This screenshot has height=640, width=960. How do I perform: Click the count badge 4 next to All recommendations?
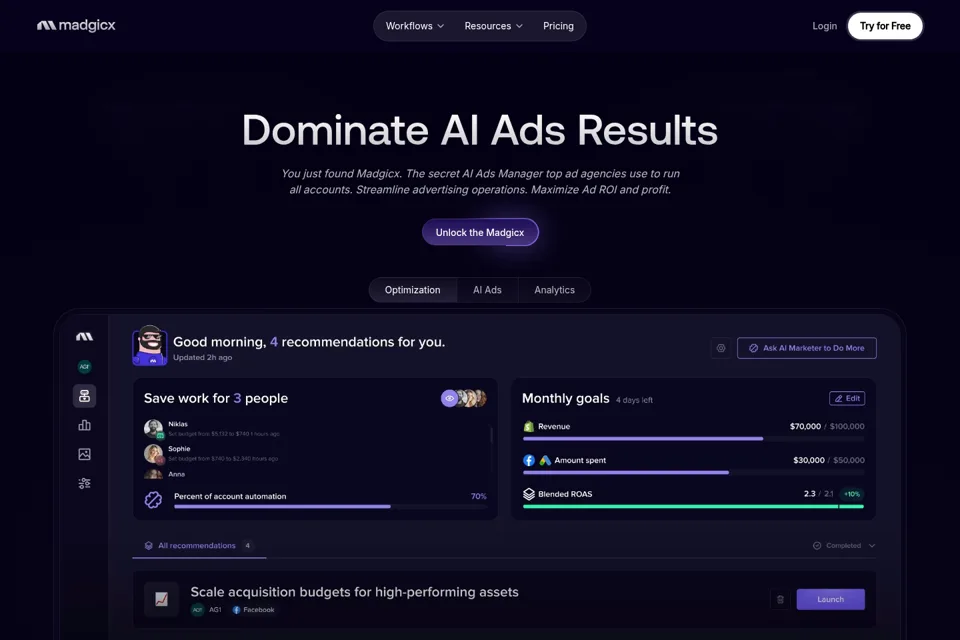pos(247,546)
